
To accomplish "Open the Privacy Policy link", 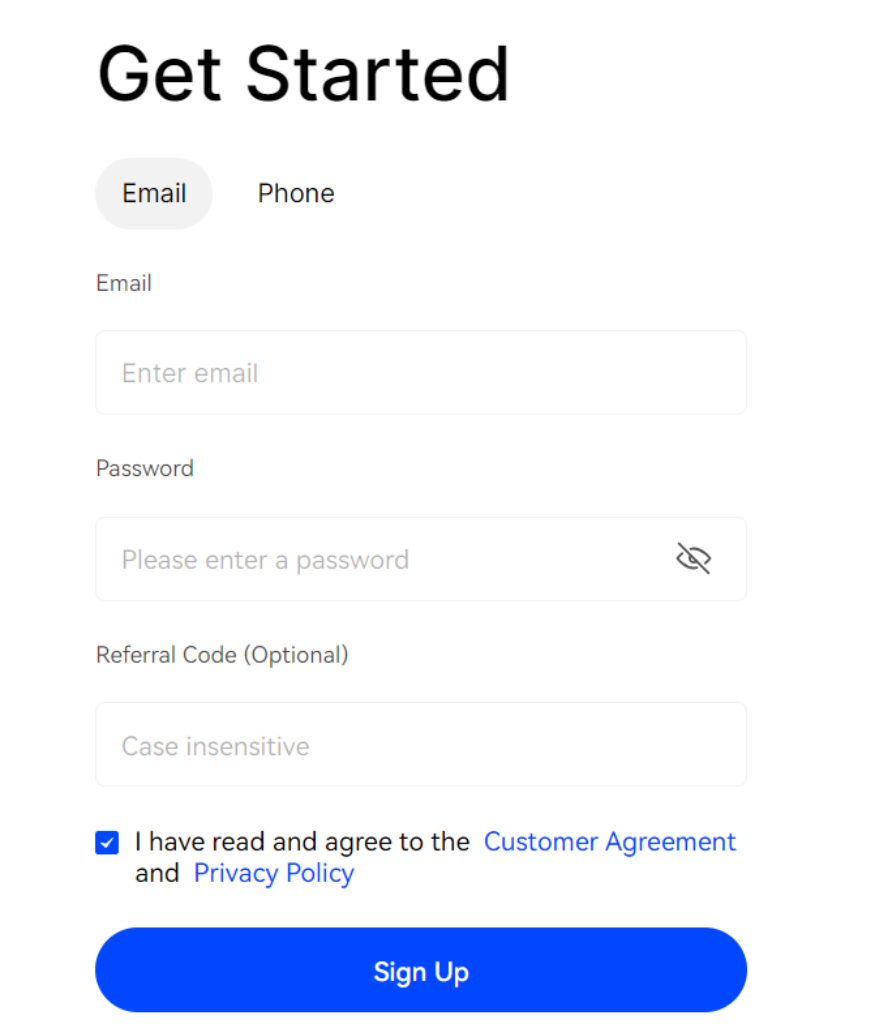I will pyautogui.click(x=274, y=873).
